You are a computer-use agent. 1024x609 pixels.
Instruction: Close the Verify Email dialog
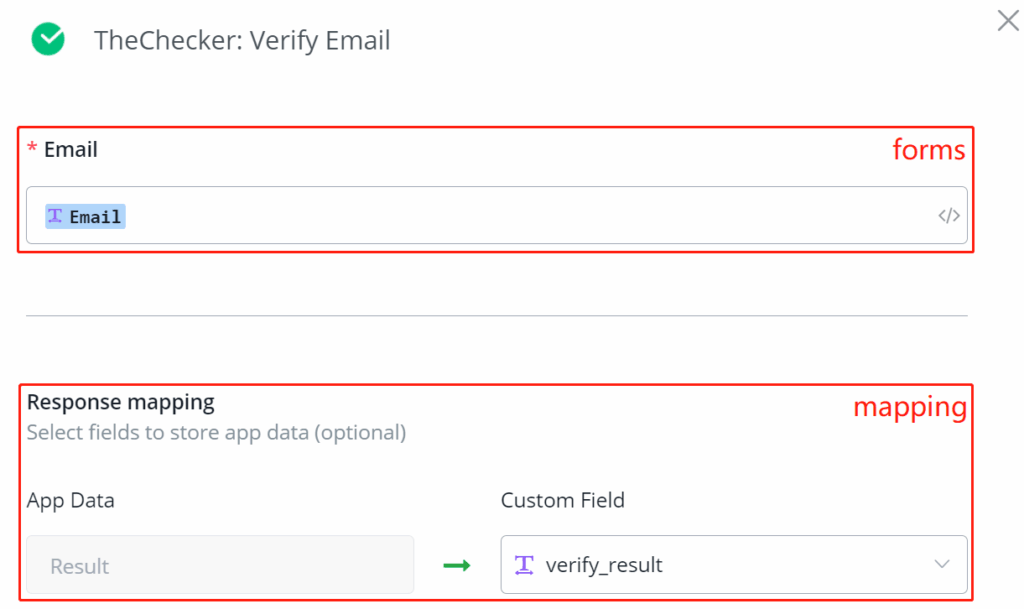pyautogui.click(x=1007, y=21)
